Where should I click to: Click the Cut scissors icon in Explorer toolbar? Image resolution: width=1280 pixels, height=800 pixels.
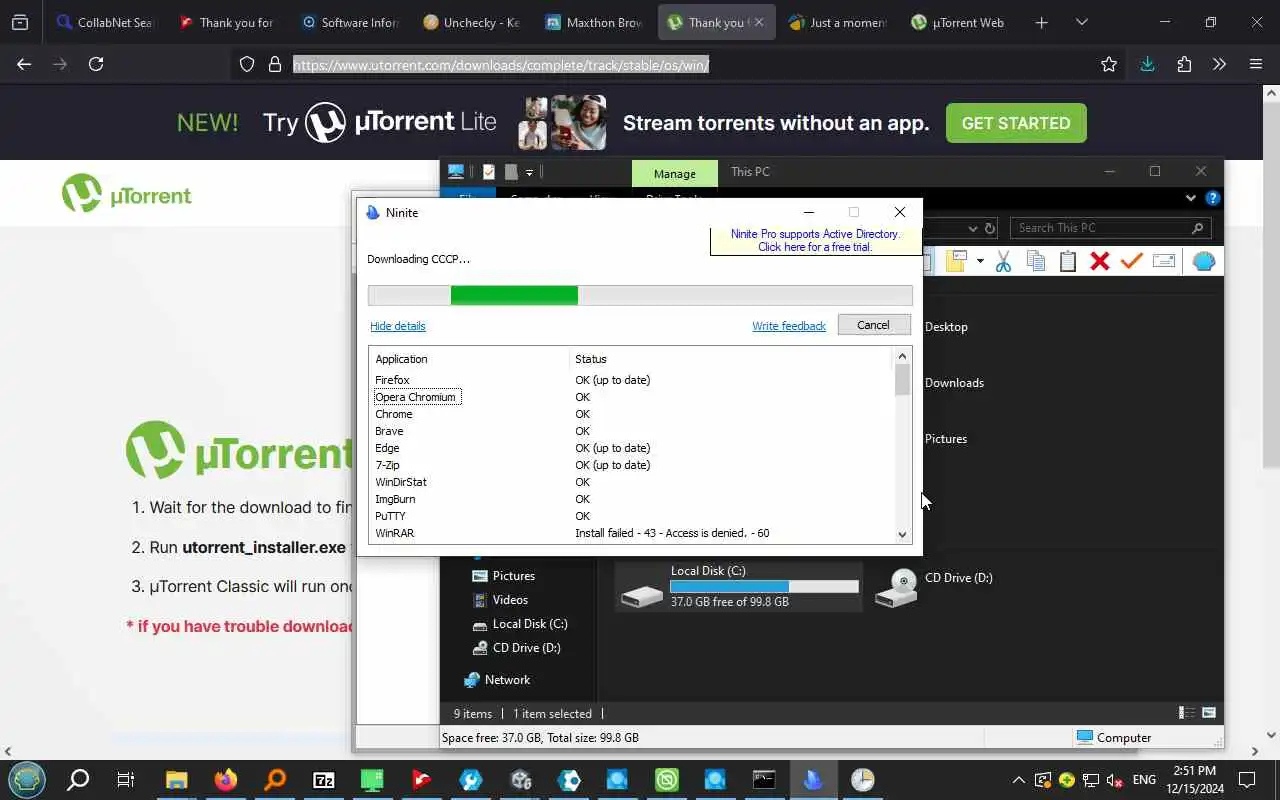pyautogui.click(x=1003, y=262)
